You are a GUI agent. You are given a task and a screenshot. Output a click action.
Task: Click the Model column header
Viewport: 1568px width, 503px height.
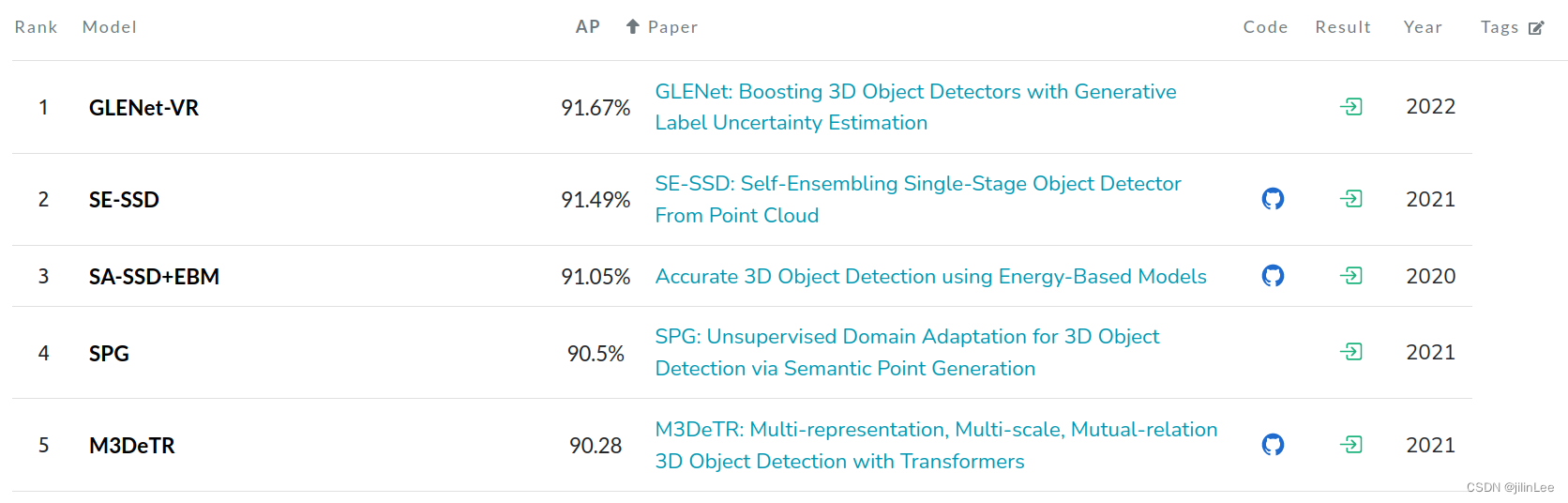[x=110, y=27]
